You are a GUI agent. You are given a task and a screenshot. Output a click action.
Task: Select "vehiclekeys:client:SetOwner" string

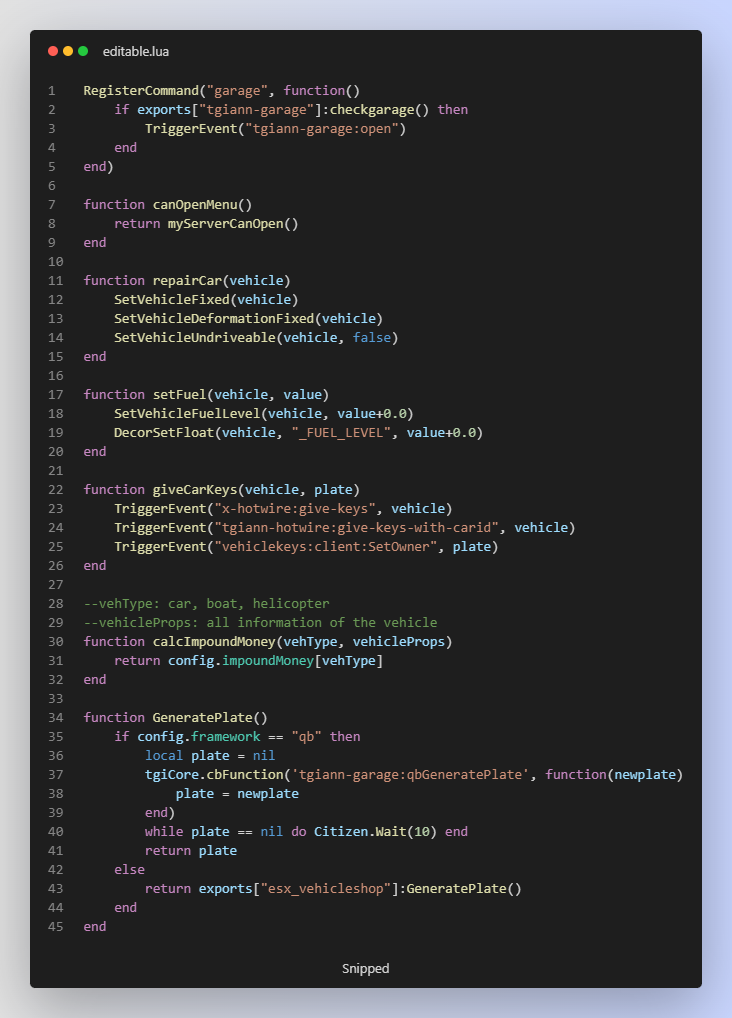click(326, 547)
